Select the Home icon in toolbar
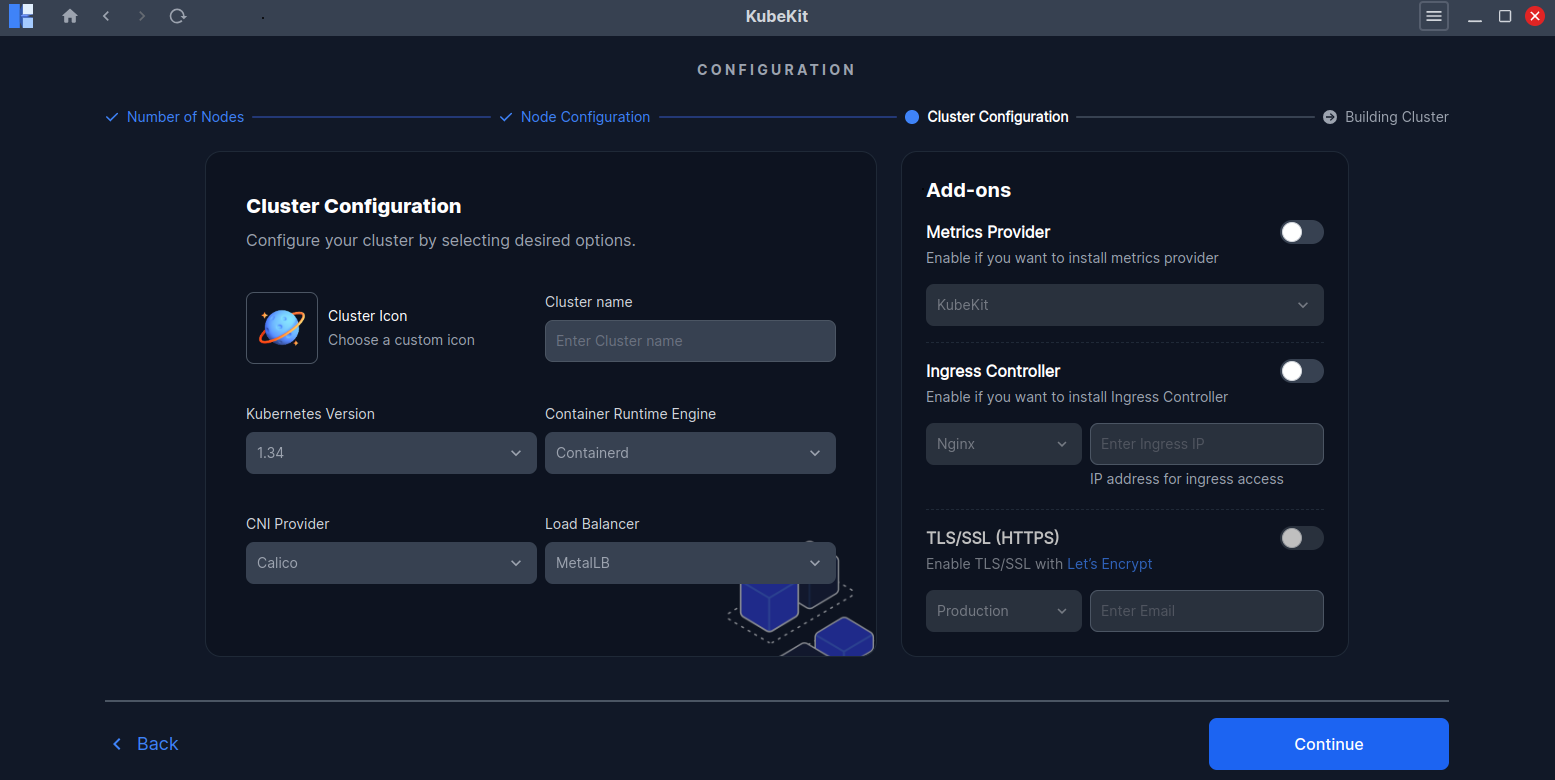 pos(70,16)
